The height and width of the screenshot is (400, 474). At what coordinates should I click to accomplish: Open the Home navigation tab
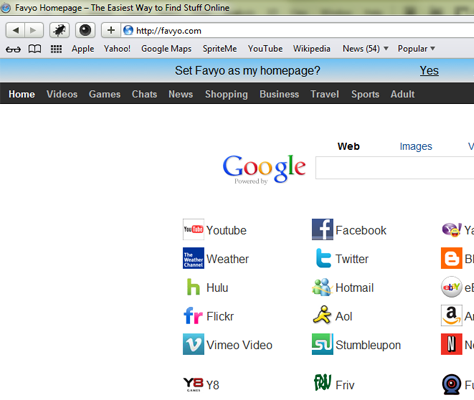(x=22, y=94)
